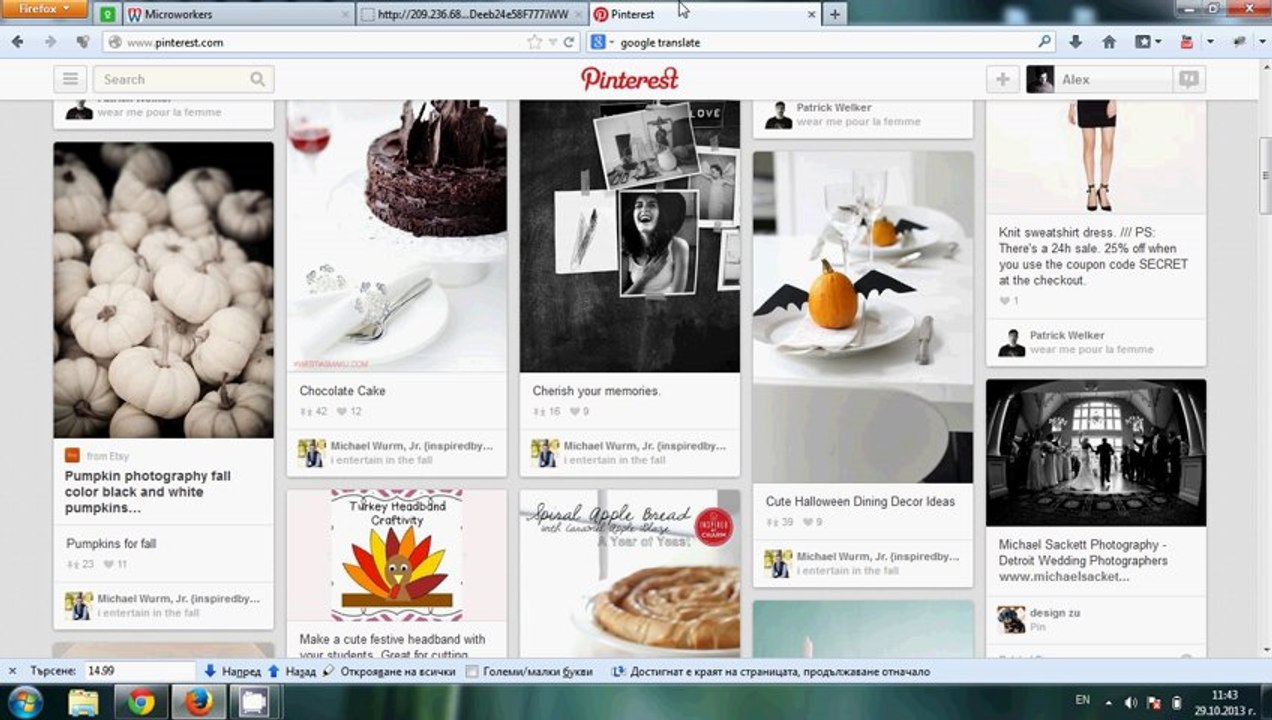Viewport: 1272px width, 720px height.
Task: Go forward with the Firefox forward arrow
Action: (49, 42)
